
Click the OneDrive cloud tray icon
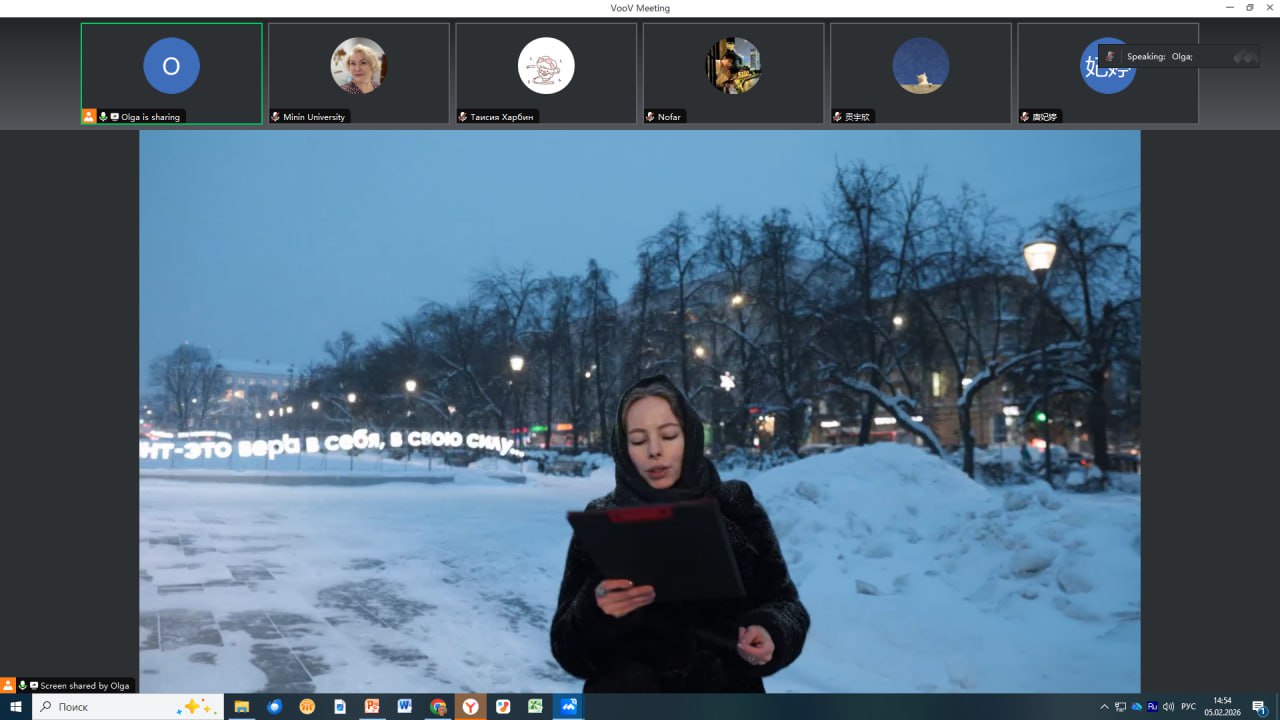click(1137, 706)
